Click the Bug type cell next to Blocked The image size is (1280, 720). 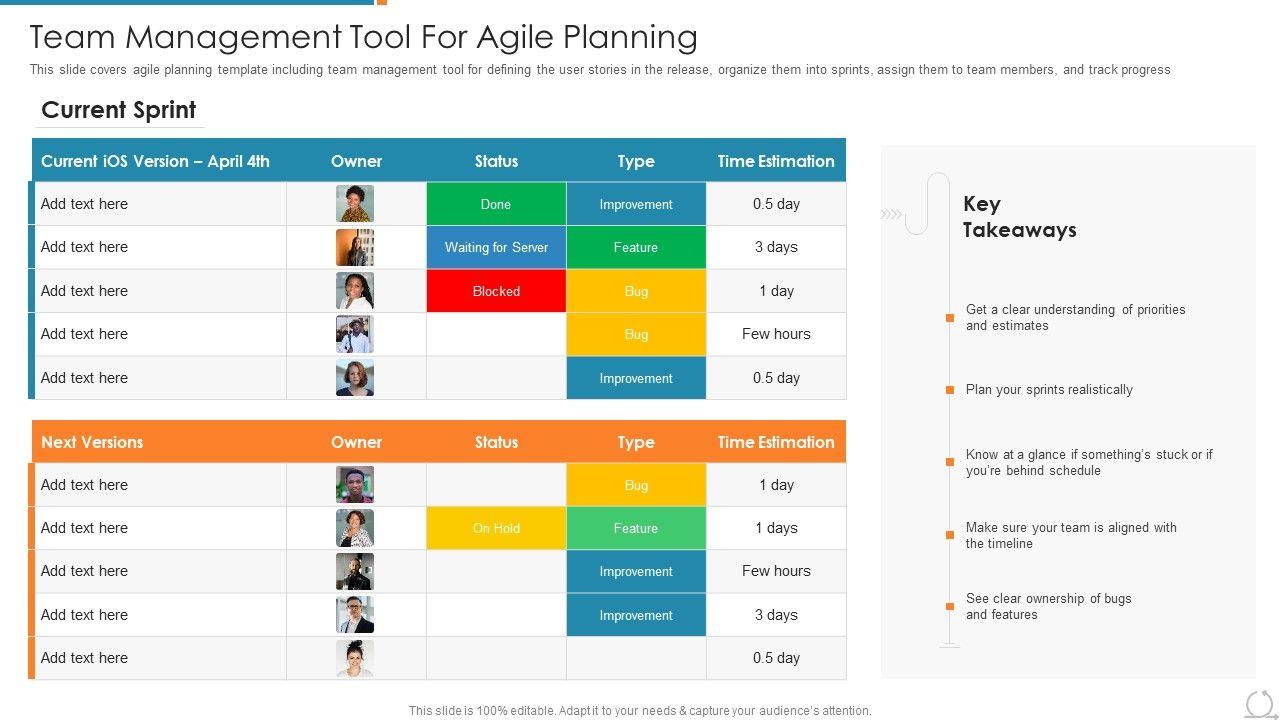point(636,291)
